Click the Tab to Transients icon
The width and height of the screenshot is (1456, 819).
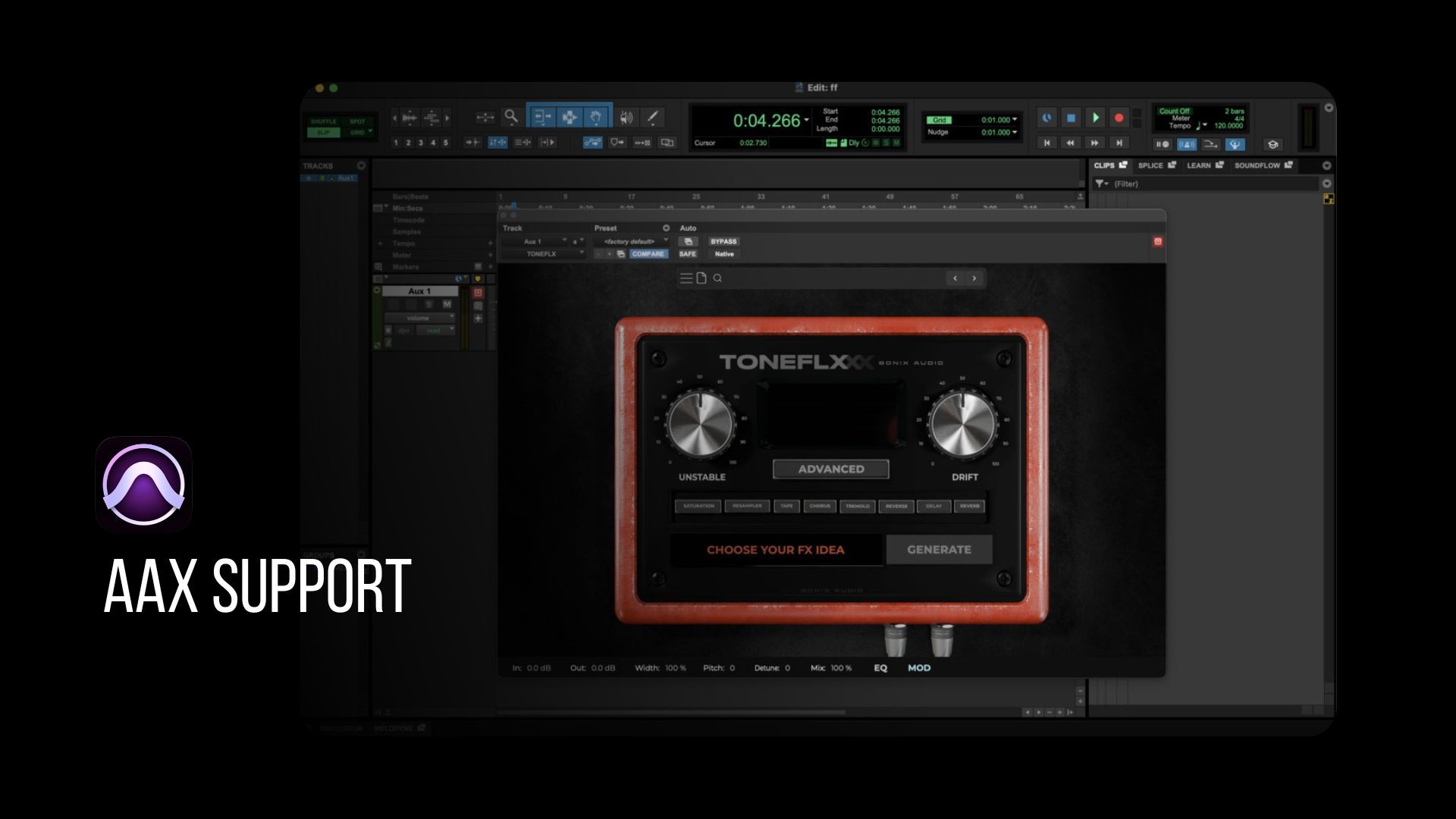click(x=472, y=142)
